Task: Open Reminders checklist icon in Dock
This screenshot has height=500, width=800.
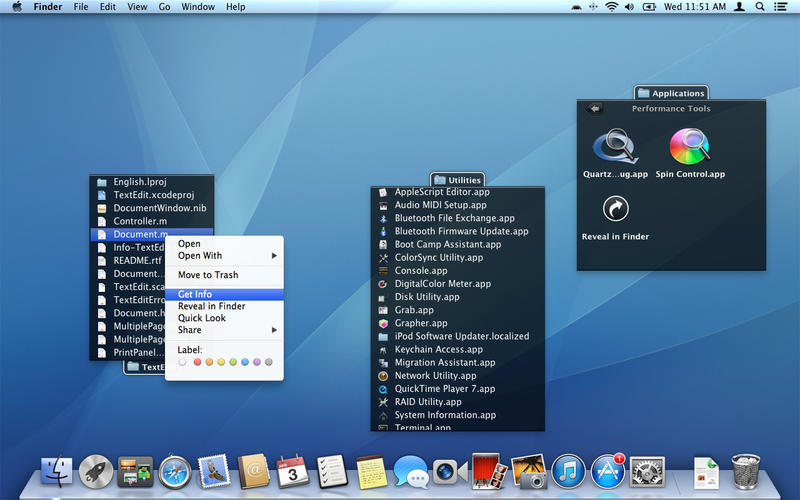Action: pos(332,471)
